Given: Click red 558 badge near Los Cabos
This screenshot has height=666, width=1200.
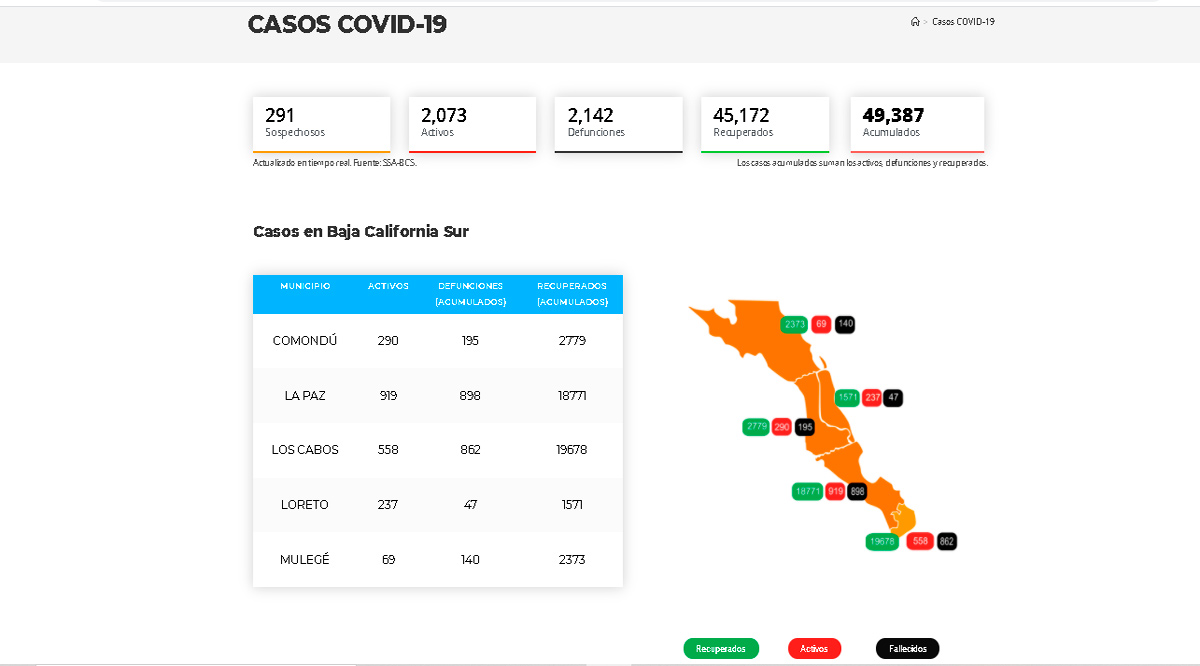Looking at the screenshot, I should coord(920,541).
